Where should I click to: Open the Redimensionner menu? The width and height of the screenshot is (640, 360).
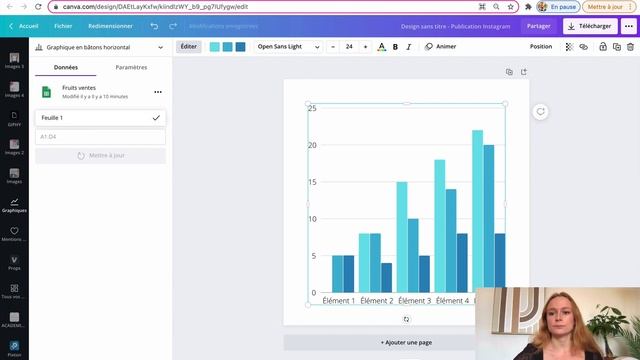pyautogui.click(x=110, y=26)
